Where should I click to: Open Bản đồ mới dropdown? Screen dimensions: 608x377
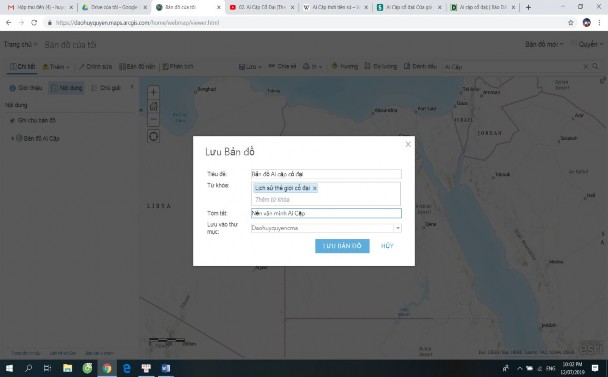click(544, 44)
